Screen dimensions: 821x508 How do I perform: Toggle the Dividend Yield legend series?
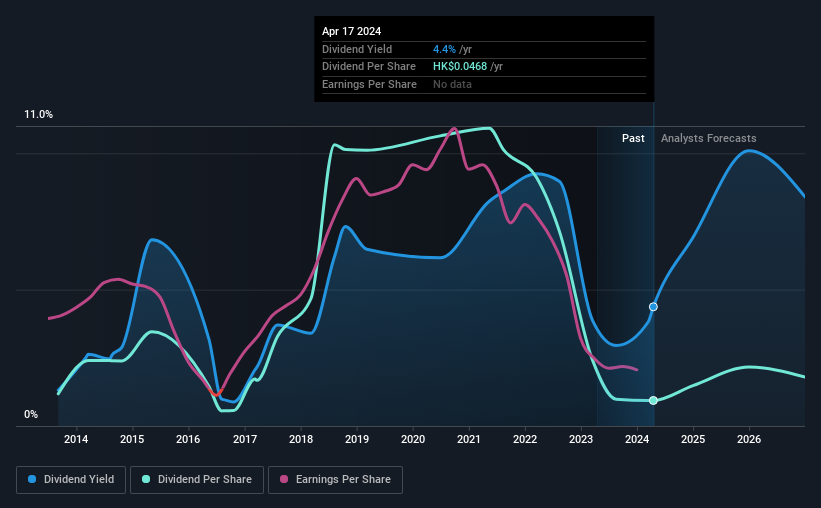(x=71, y=480)
